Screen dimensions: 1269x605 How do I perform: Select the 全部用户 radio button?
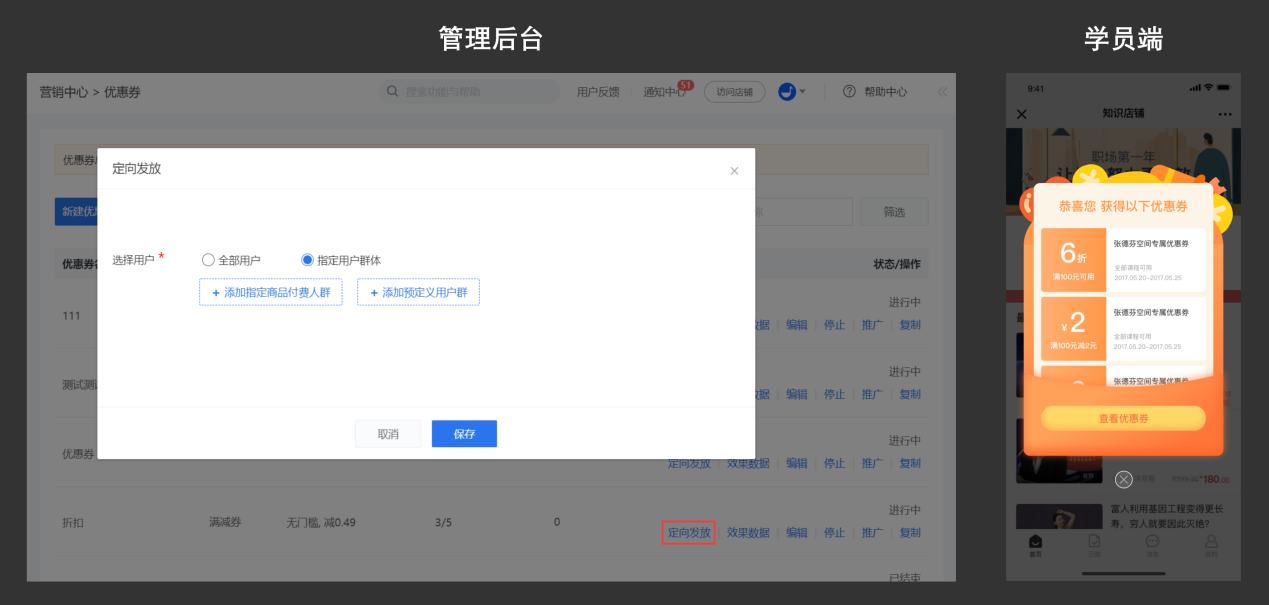pyautogui.click(x=208, y=260)
